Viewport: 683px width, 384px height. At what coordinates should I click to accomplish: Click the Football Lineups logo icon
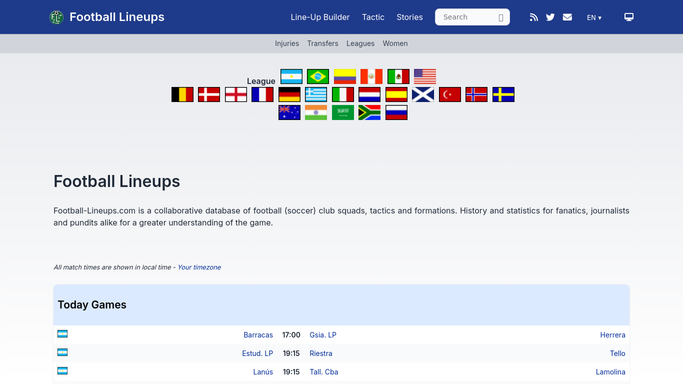(x=56, y=17)
